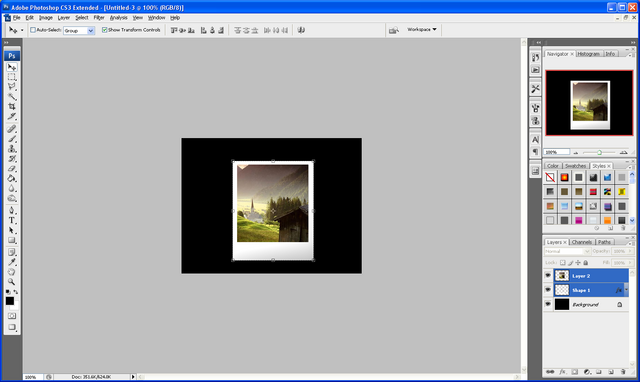Open Move tool preset picker arrow
The height and width of the screenshot is (382, 640).
pyautogui.click(x=22, y=30)
